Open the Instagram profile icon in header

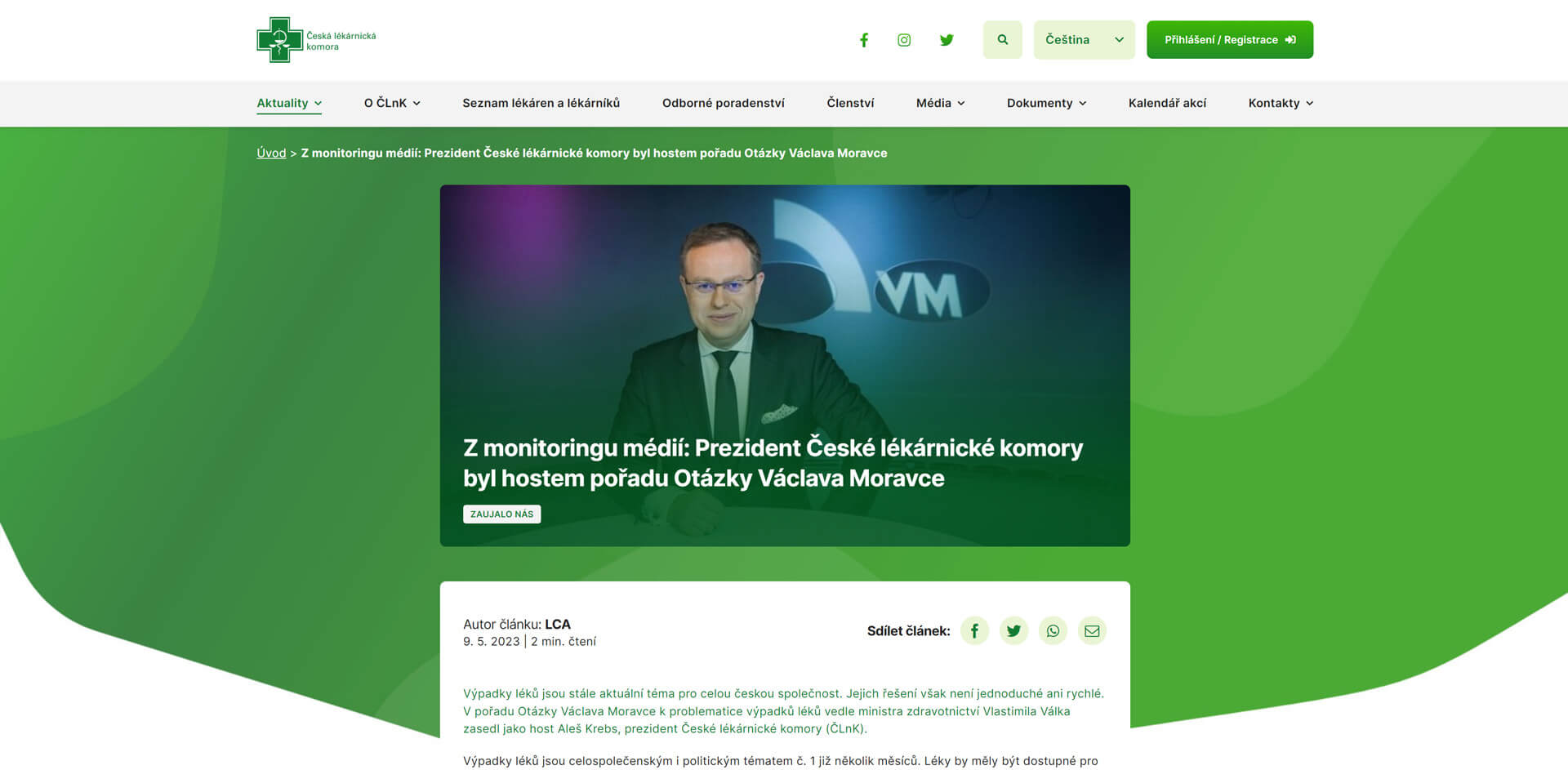(x=904, y=40)
